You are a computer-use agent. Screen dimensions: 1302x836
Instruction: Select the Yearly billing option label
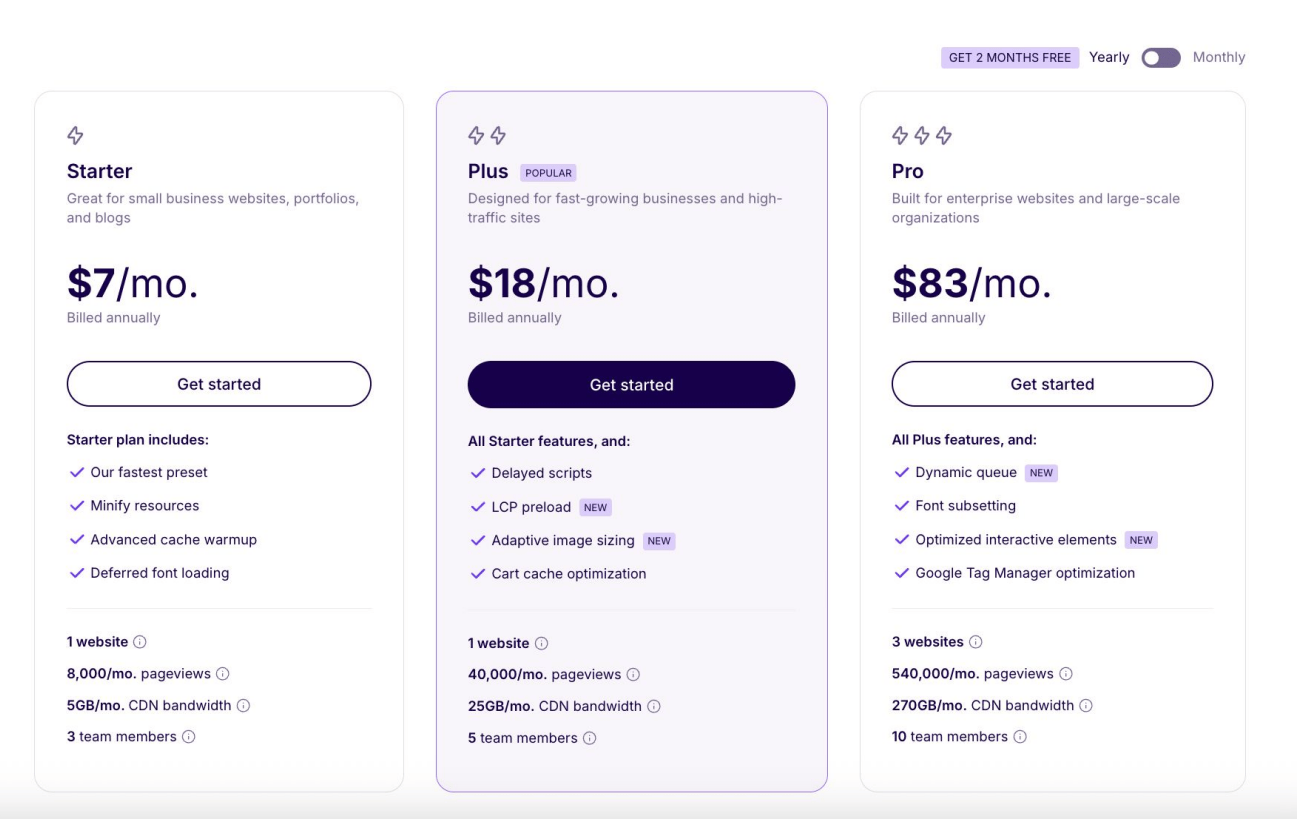1109,58
